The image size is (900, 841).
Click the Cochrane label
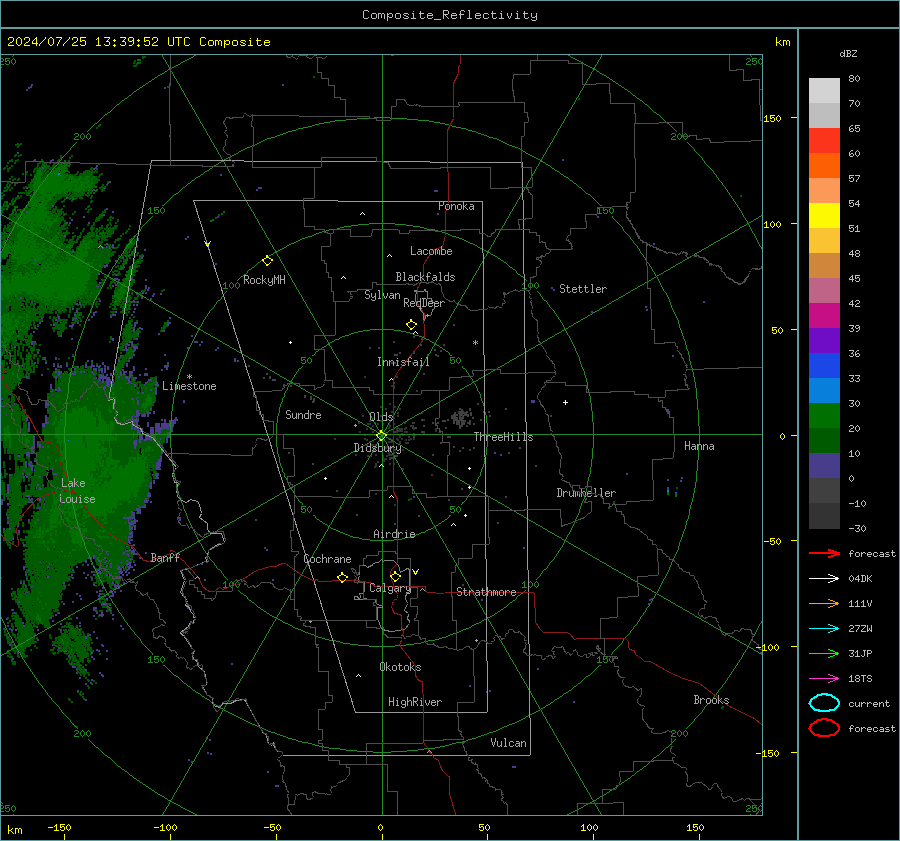coord(327,559)
